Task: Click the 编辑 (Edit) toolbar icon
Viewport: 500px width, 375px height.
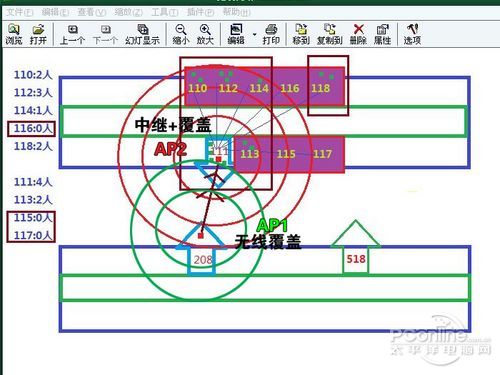Action: pos(236,34)
